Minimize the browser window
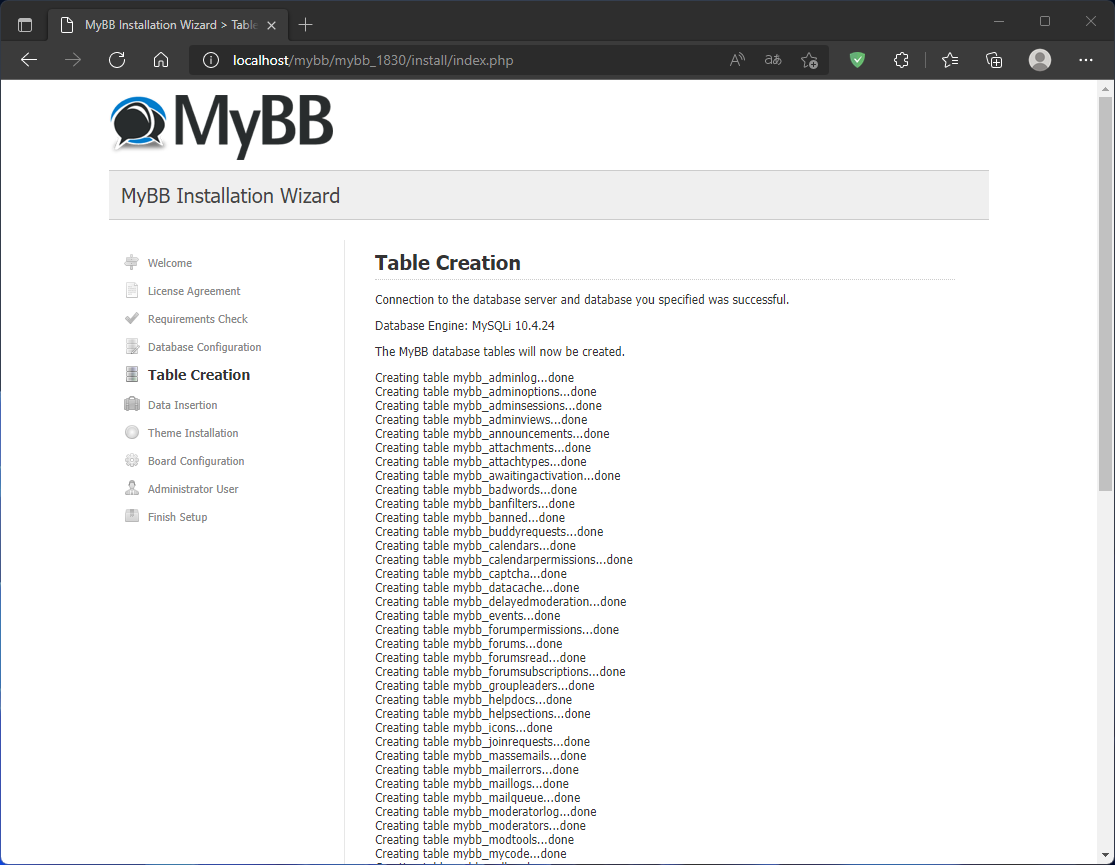Image resolution: width=1115 pixels, height=865 pixels. [x=999, y=21]
